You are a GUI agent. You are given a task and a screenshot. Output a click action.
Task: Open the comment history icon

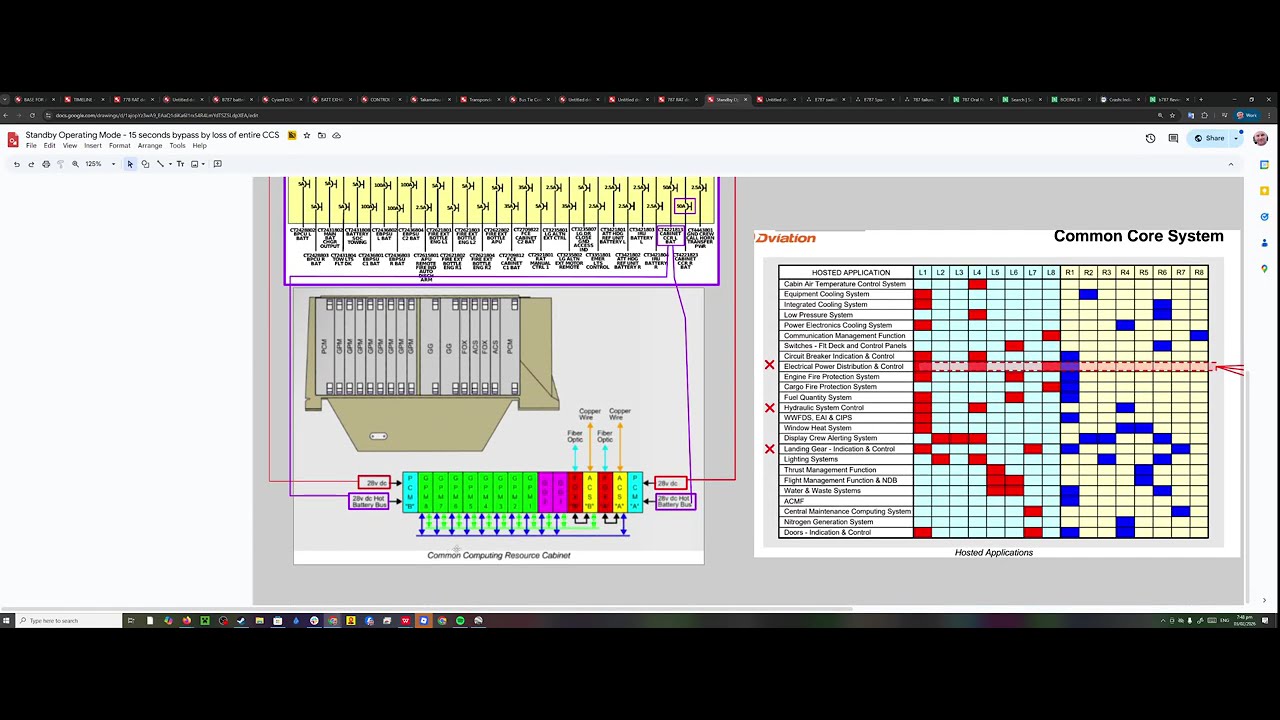(1173, 138)
